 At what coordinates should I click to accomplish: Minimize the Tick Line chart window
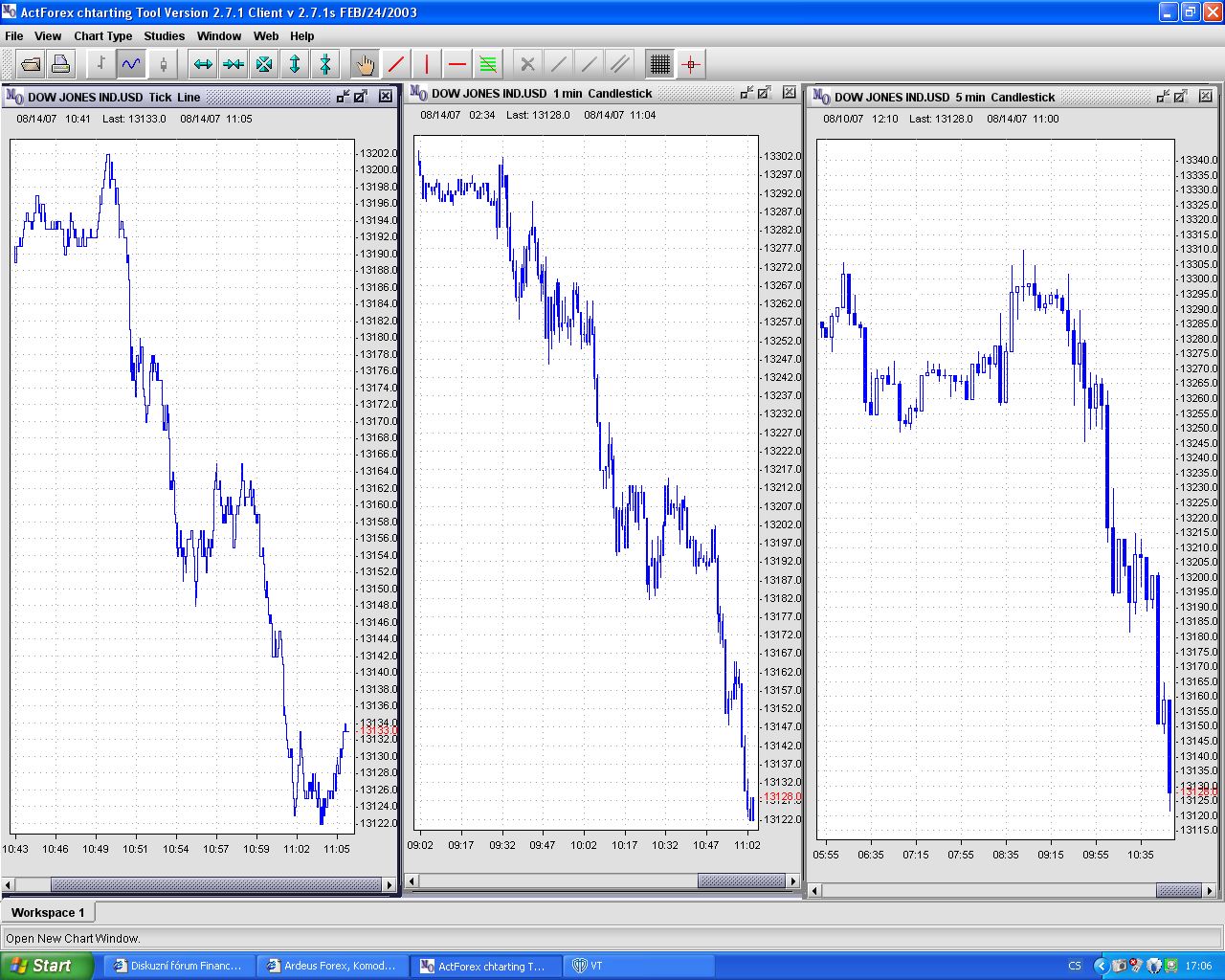point(343,97)
